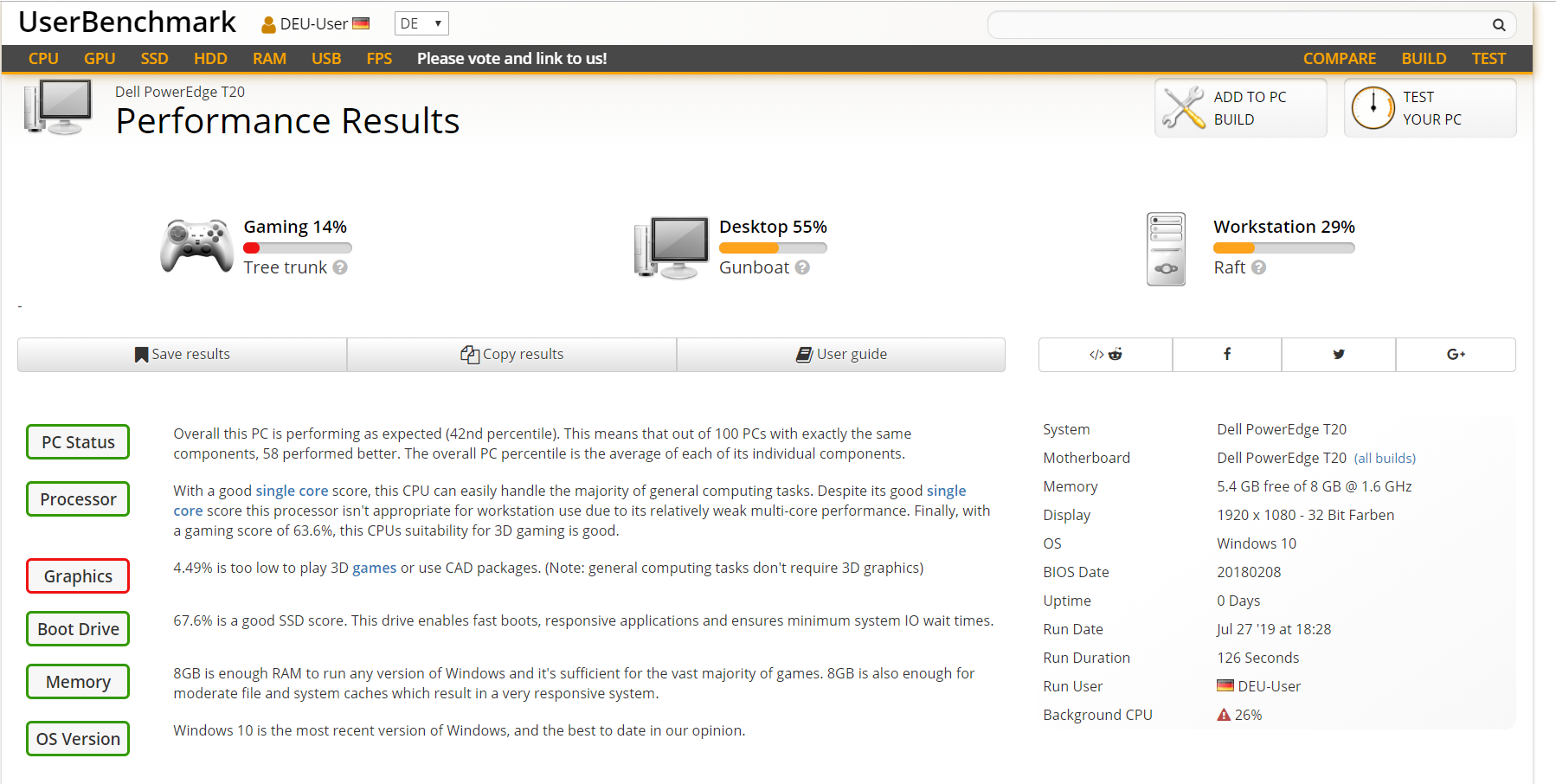Click 'Jul 27 '19 at 18:28' run date

click(1274, 629)
